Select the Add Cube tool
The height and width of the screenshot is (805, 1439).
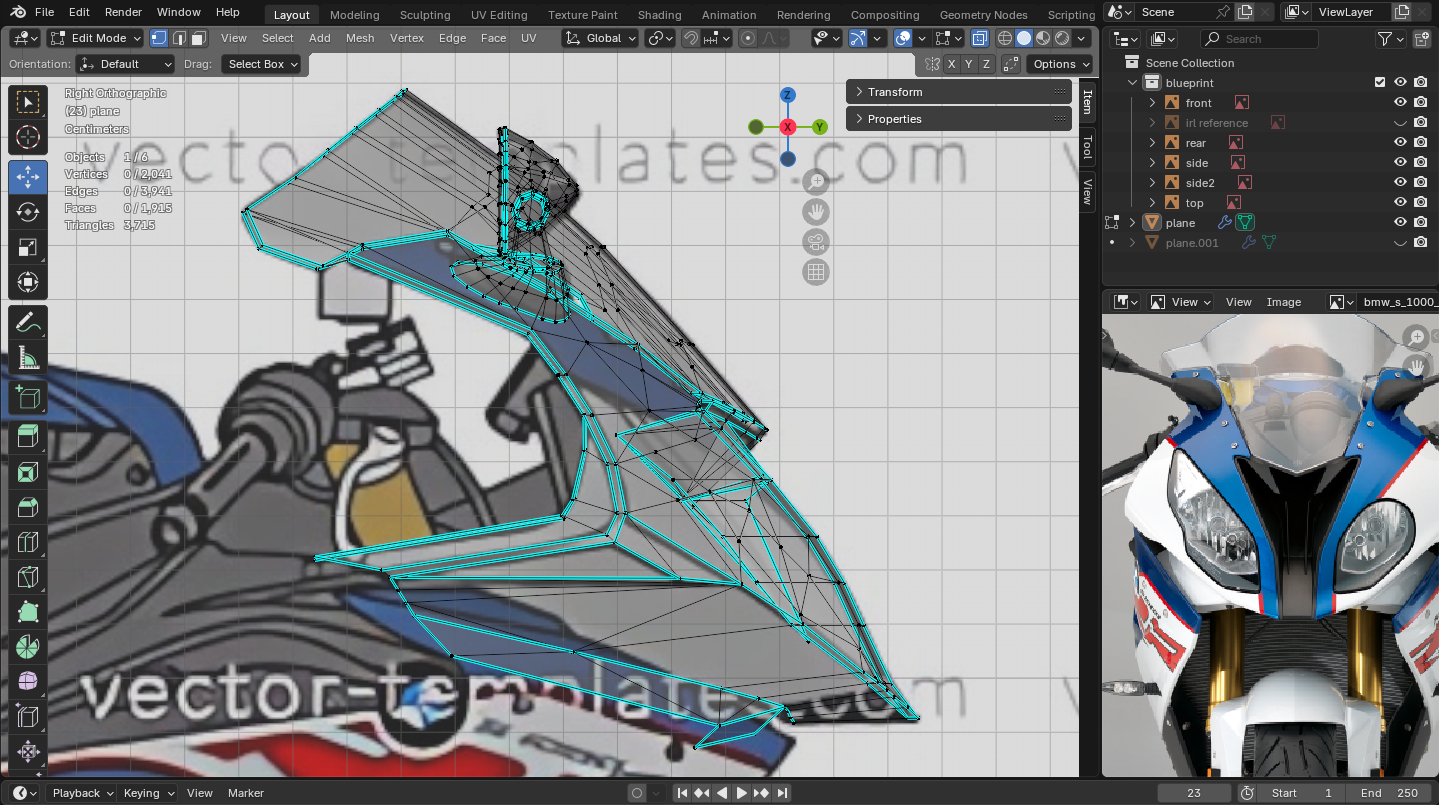click(x=28, y=397)
